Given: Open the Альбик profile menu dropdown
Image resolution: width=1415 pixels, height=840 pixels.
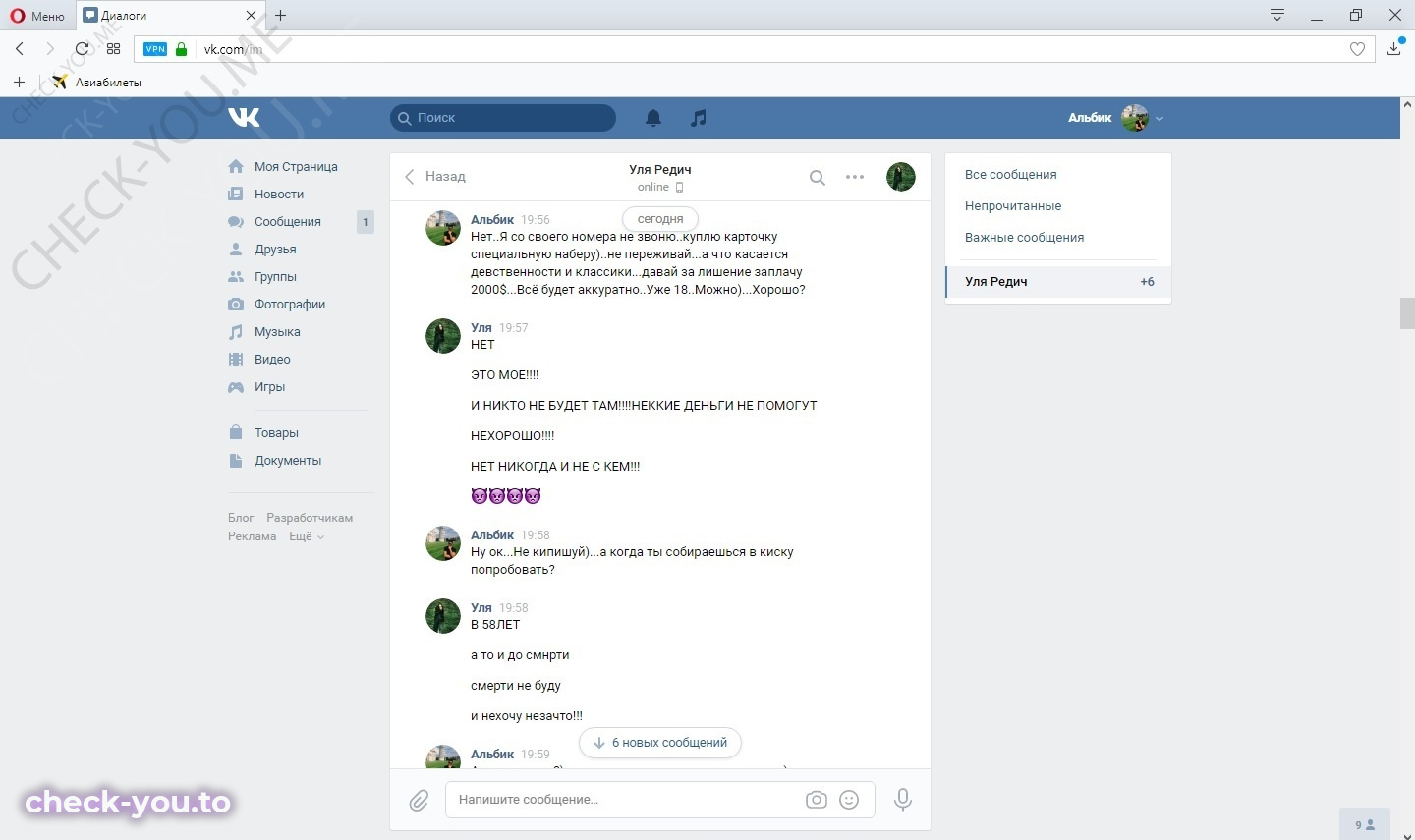Looking at the screenshot, I should [x=1115, y=118].
